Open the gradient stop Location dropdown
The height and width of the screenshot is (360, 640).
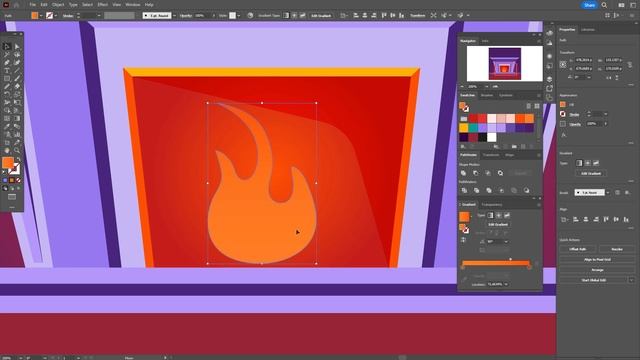pos(506,284)
